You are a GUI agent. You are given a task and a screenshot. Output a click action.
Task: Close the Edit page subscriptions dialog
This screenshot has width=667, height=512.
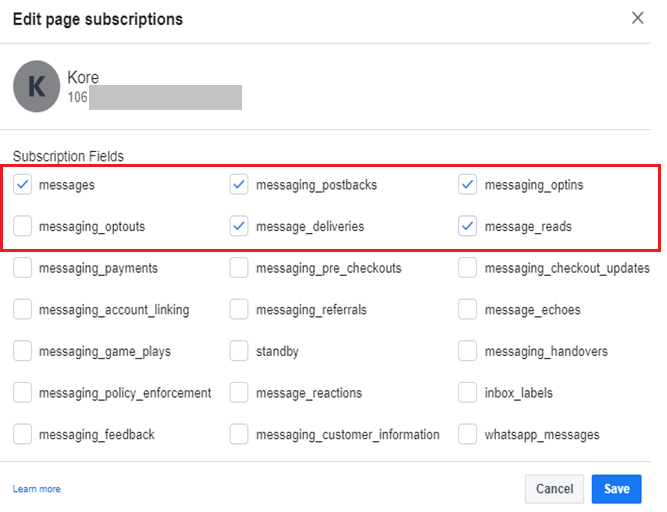[x=637, y=18]
